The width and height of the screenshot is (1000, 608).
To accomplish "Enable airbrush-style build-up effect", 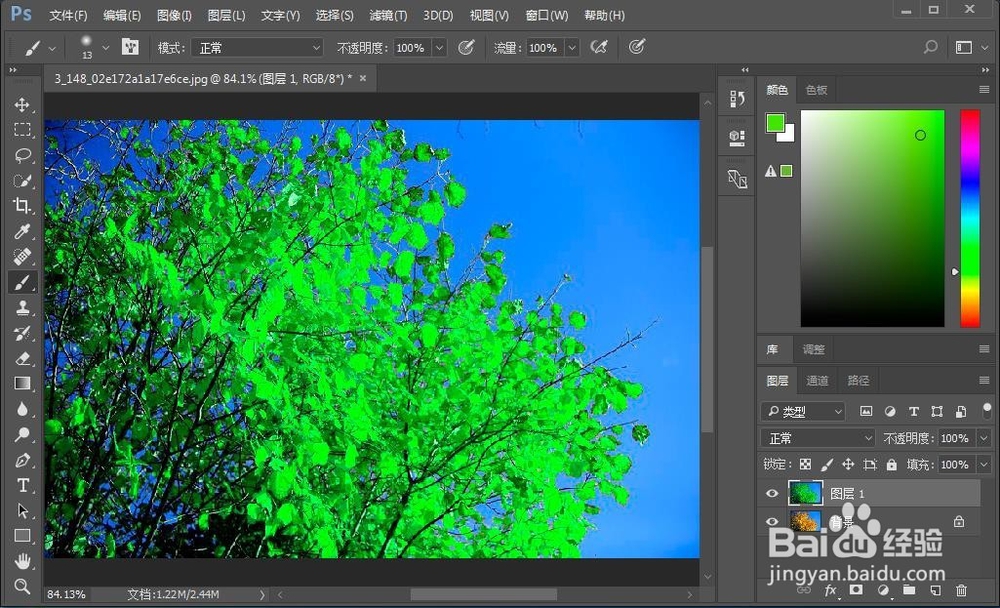I will (599, 47).
